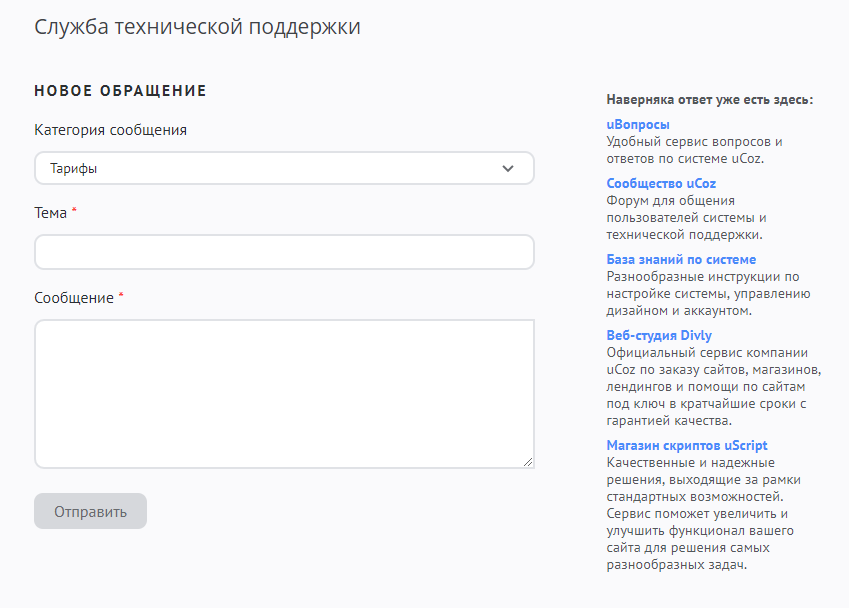This screenshot has height=608, width=849.
Task: Click the Служба технической поддержки page title
Action: (197, 27)
